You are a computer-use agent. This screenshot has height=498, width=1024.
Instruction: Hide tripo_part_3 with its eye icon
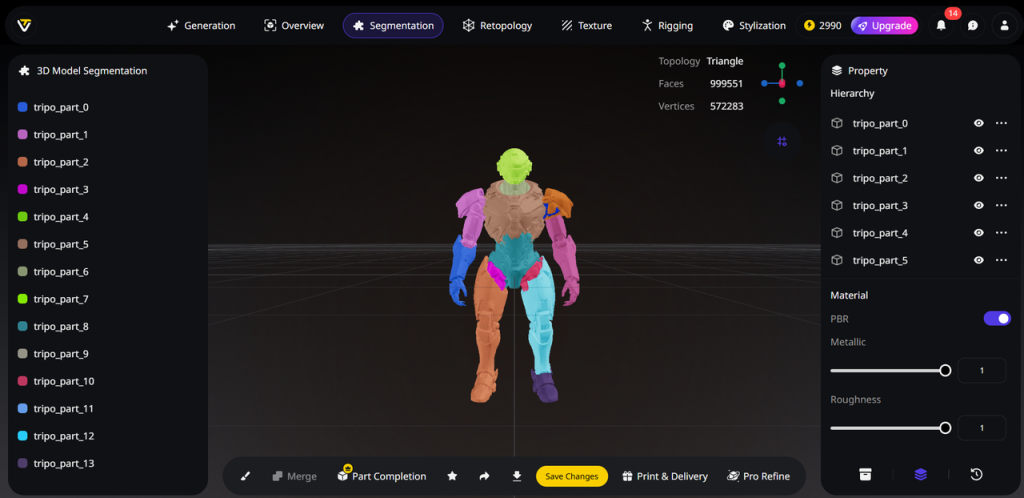click(979, 206)
